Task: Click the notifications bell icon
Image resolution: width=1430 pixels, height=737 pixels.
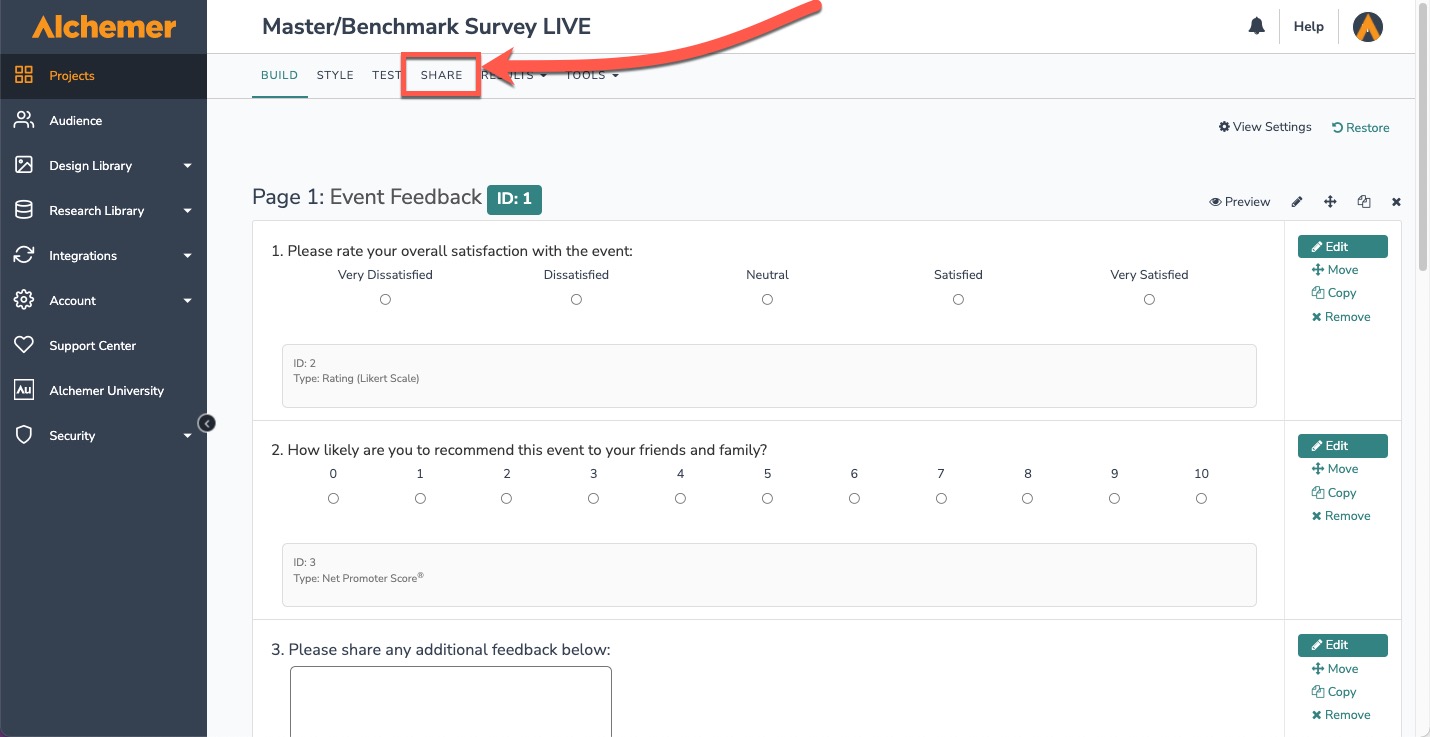Action: coord(1257,27)
